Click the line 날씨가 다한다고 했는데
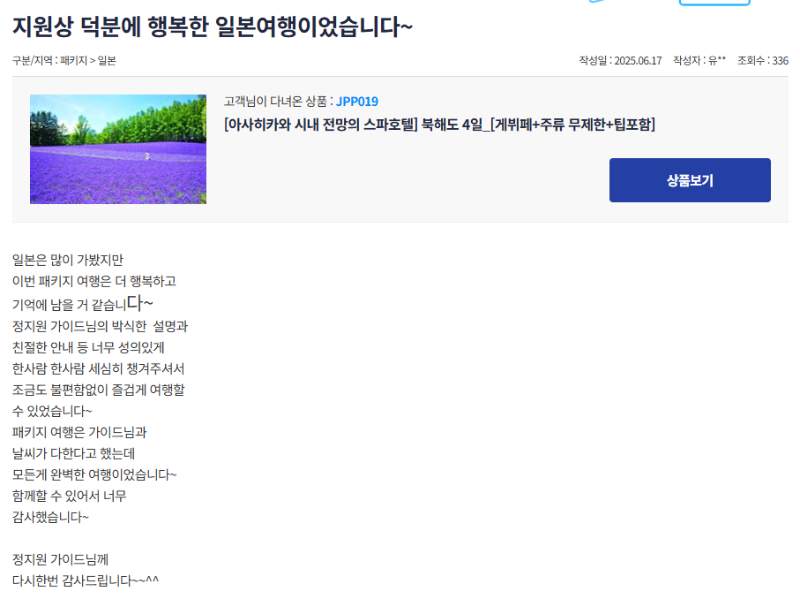Viewport: 800px width, 599px height. coord(73,454)
